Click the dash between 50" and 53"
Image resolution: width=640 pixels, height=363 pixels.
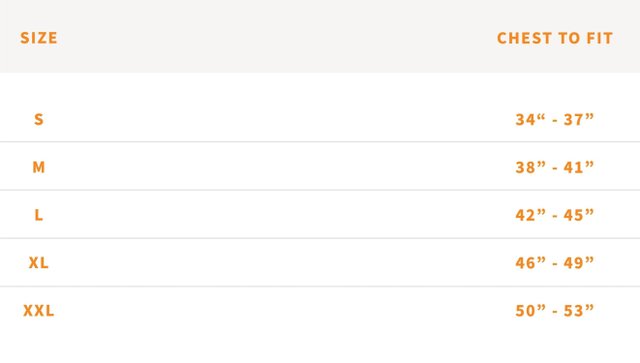(555, 312)
